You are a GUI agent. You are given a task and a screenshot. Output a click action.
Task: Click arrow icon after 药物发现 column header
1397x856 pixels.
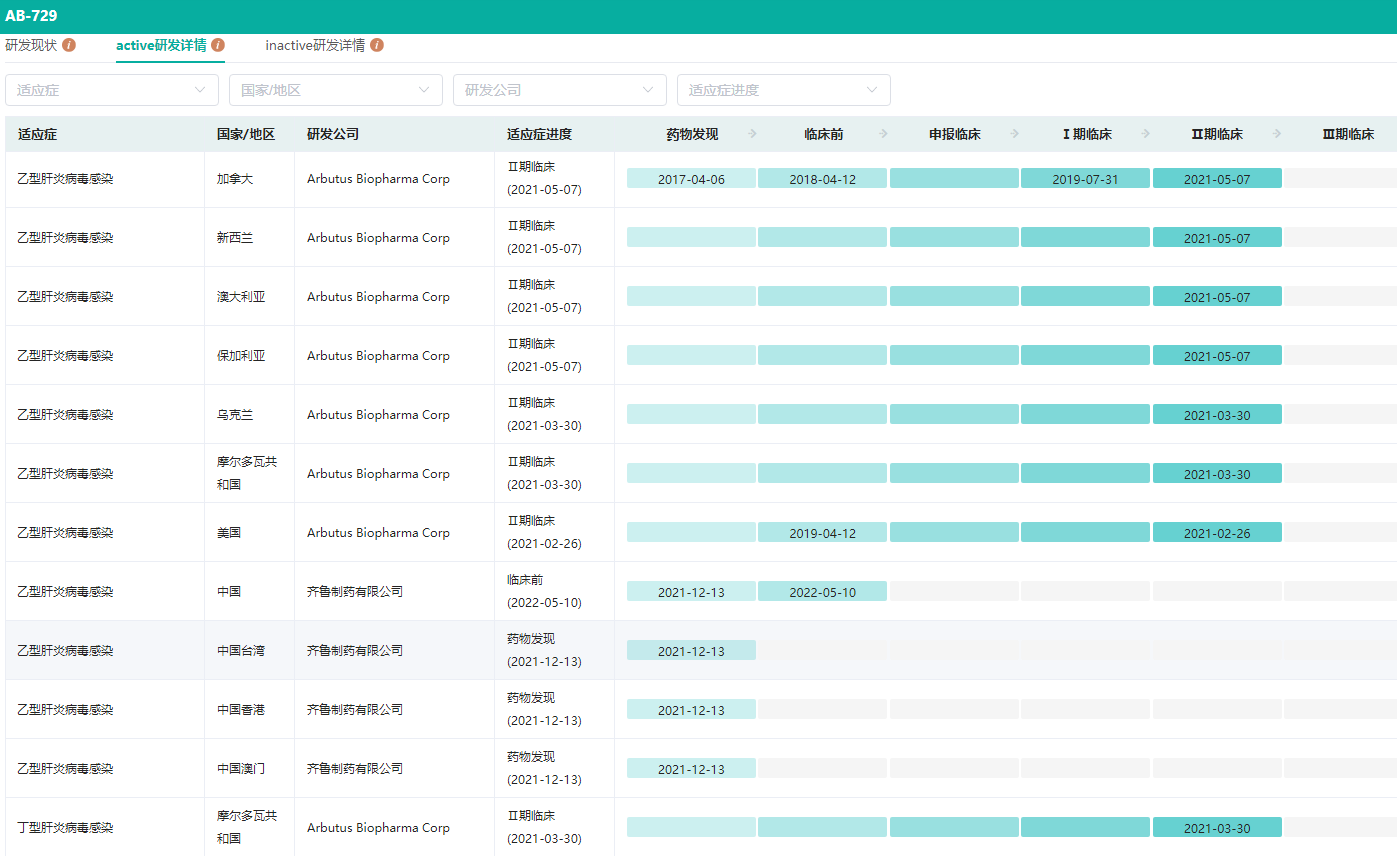tap(752, 134)
